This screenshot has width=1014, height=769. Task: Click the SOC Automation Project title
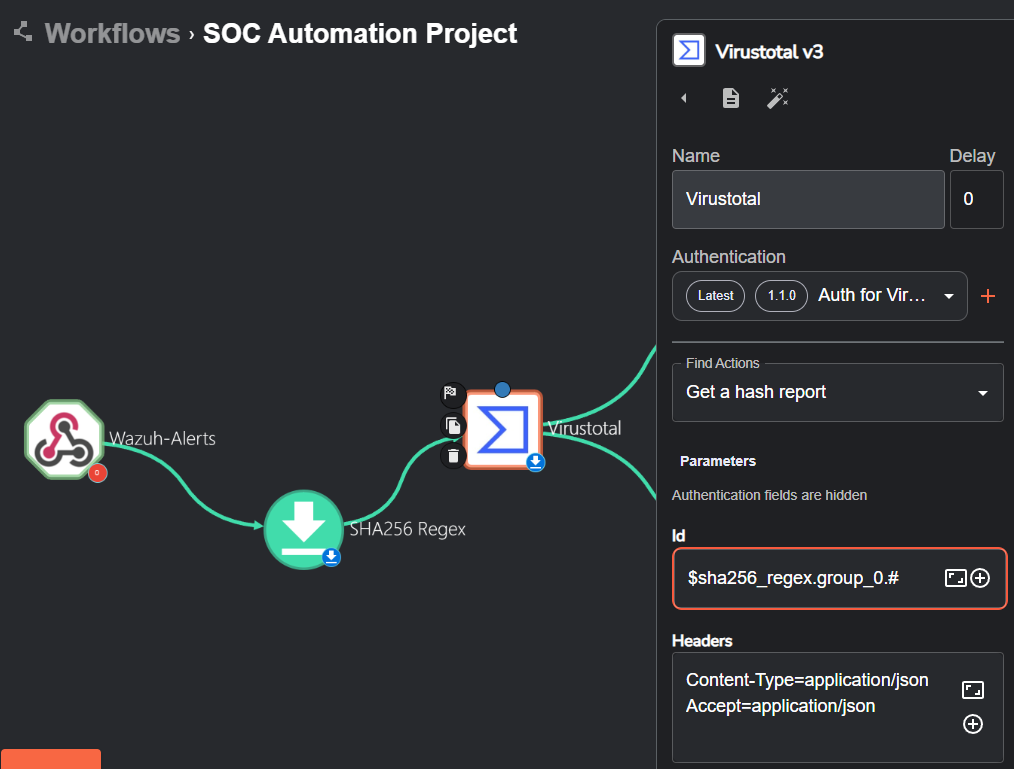coord(360,34)
